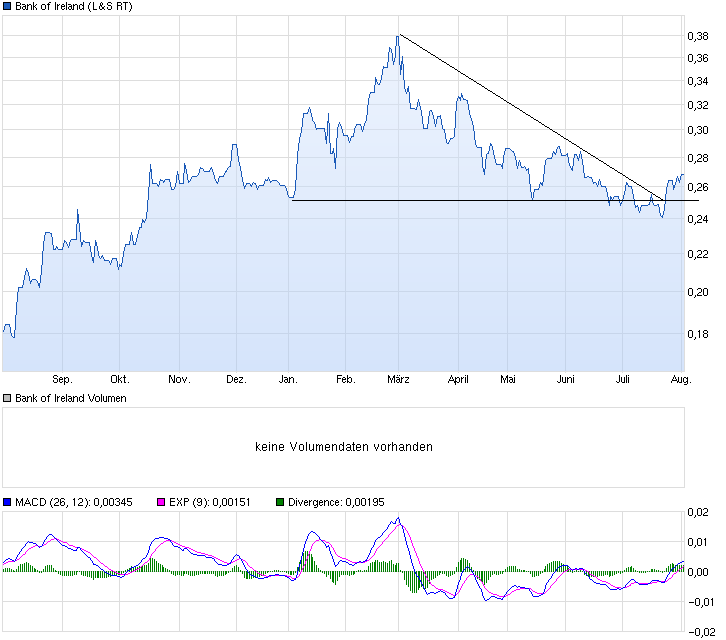Click the 0,26 price axis value
The width and height of the screenshot is (726, 640).
pos(698,188)
